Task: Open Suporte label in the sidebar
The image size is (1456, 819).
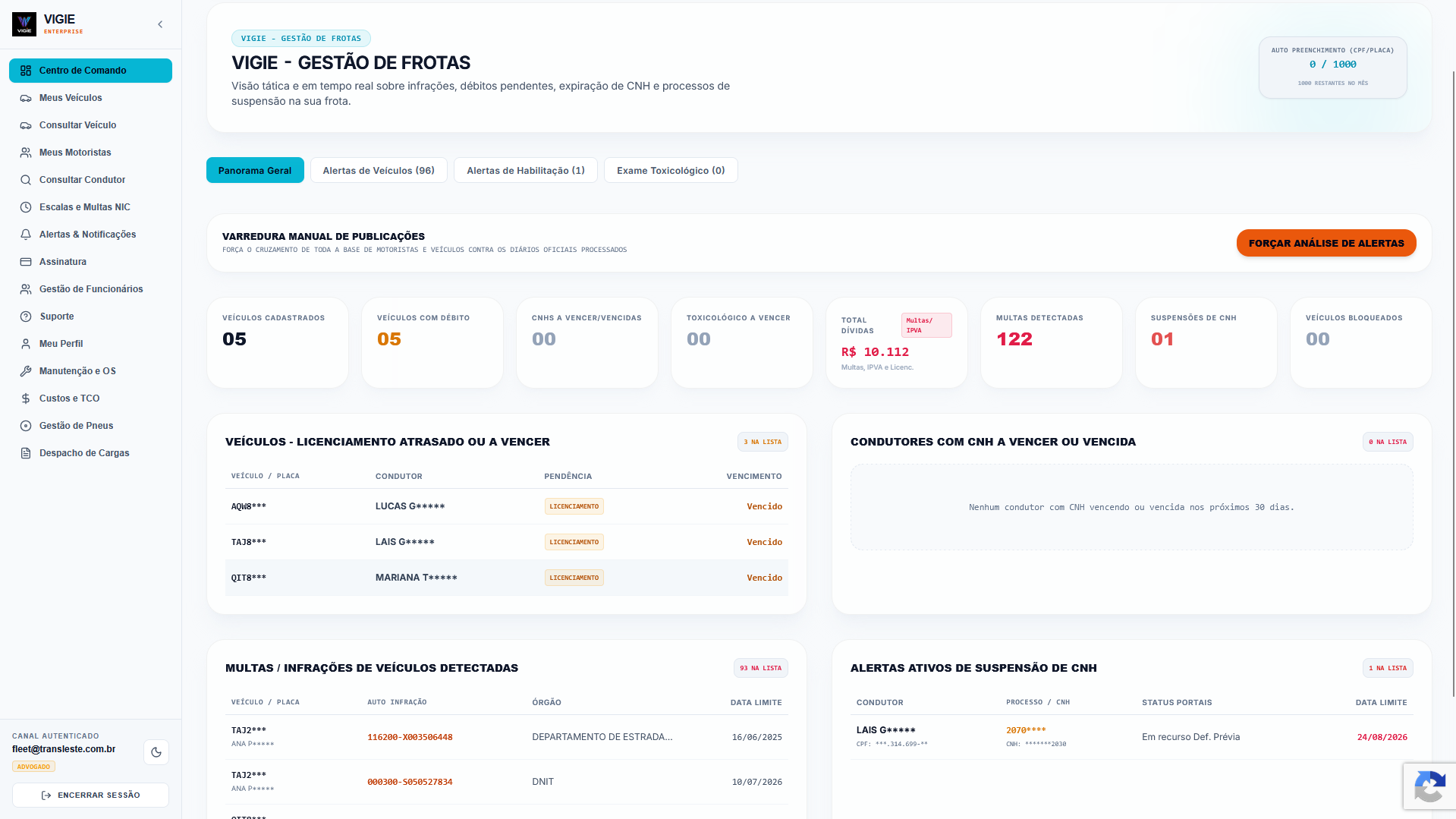Action: click(57, 317)
